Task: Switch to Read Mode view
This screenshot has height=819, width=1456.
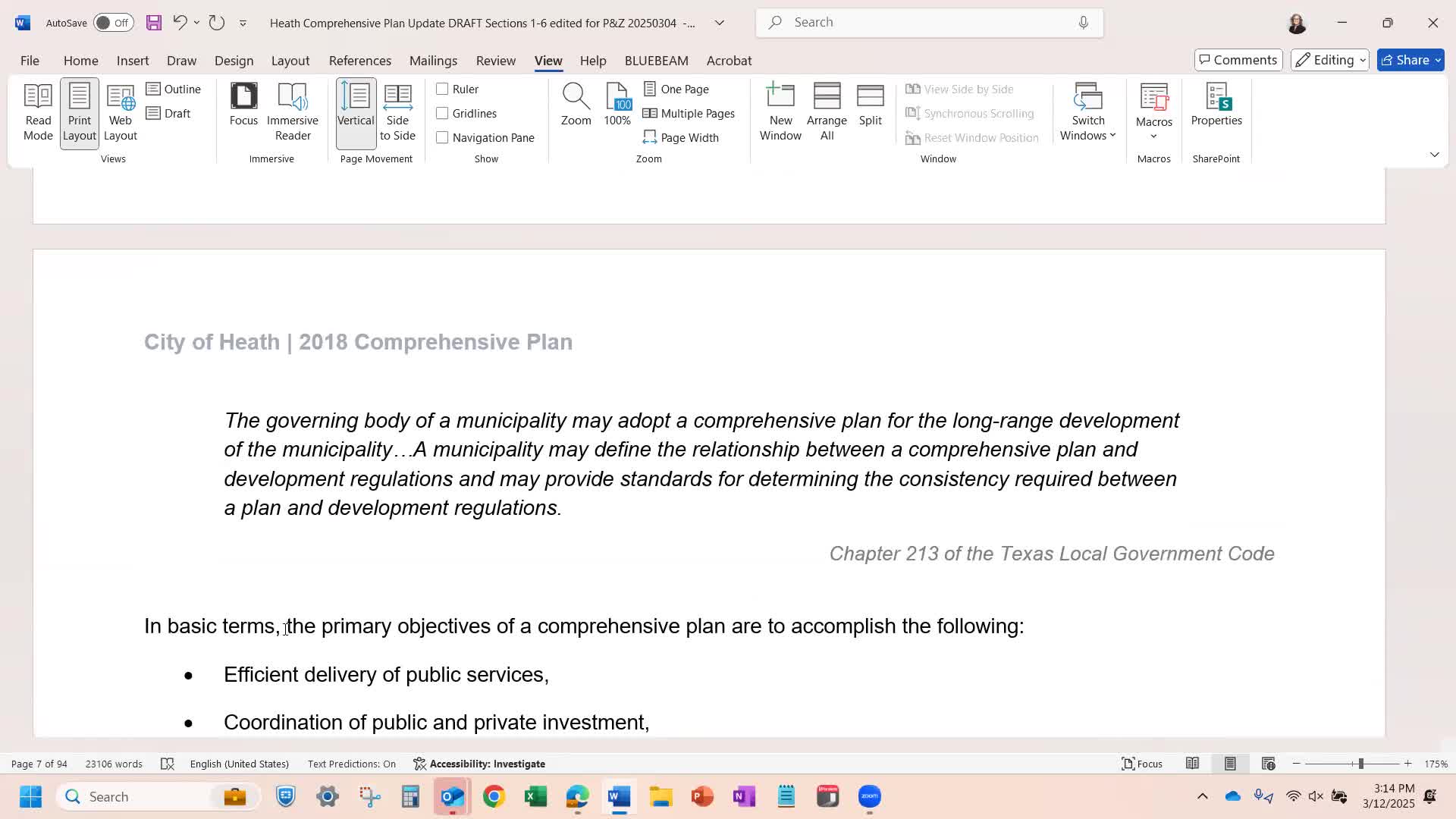Action: 38,111
